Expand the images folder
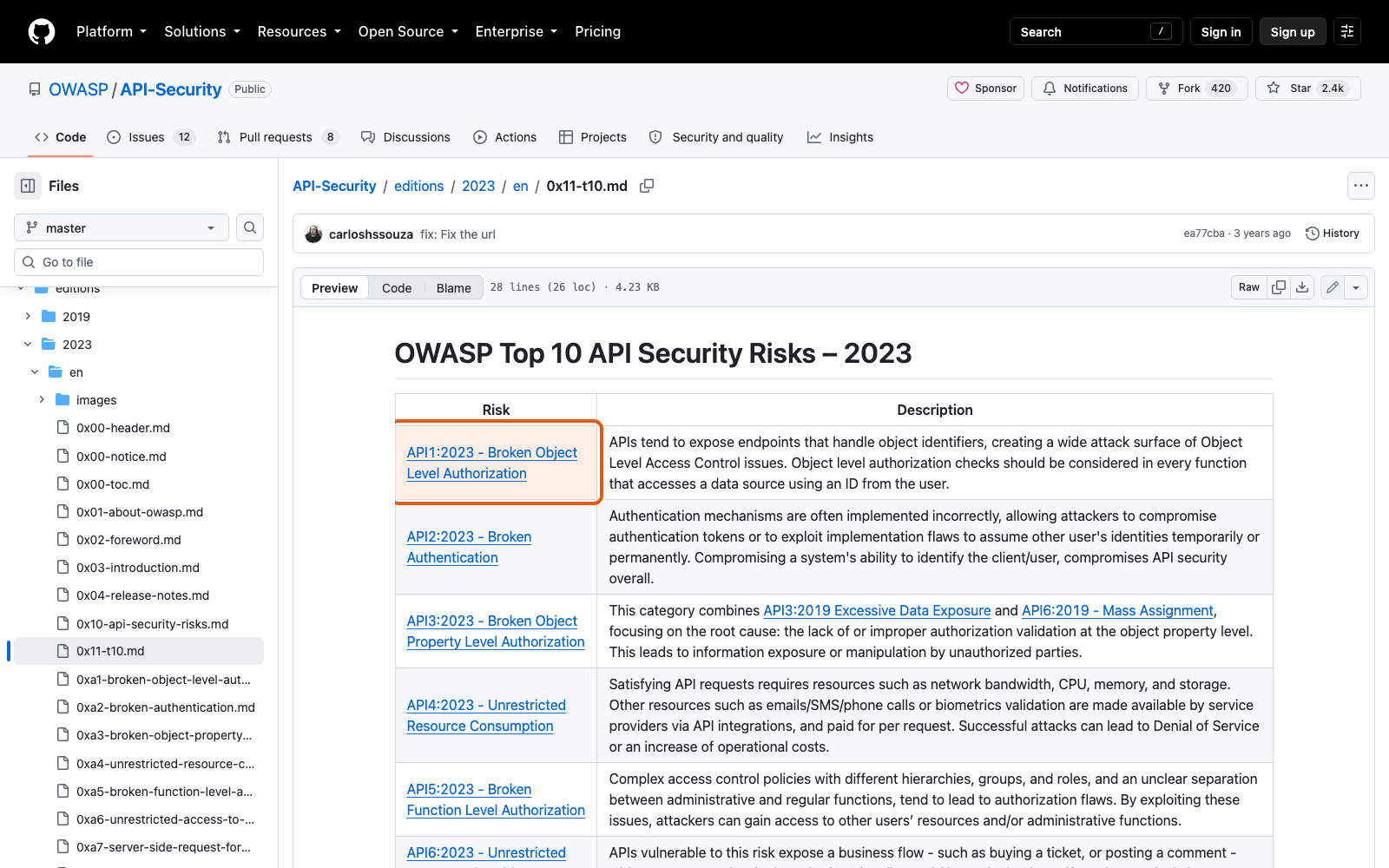Screen dimensions: 1389x868 click(42, 400)
